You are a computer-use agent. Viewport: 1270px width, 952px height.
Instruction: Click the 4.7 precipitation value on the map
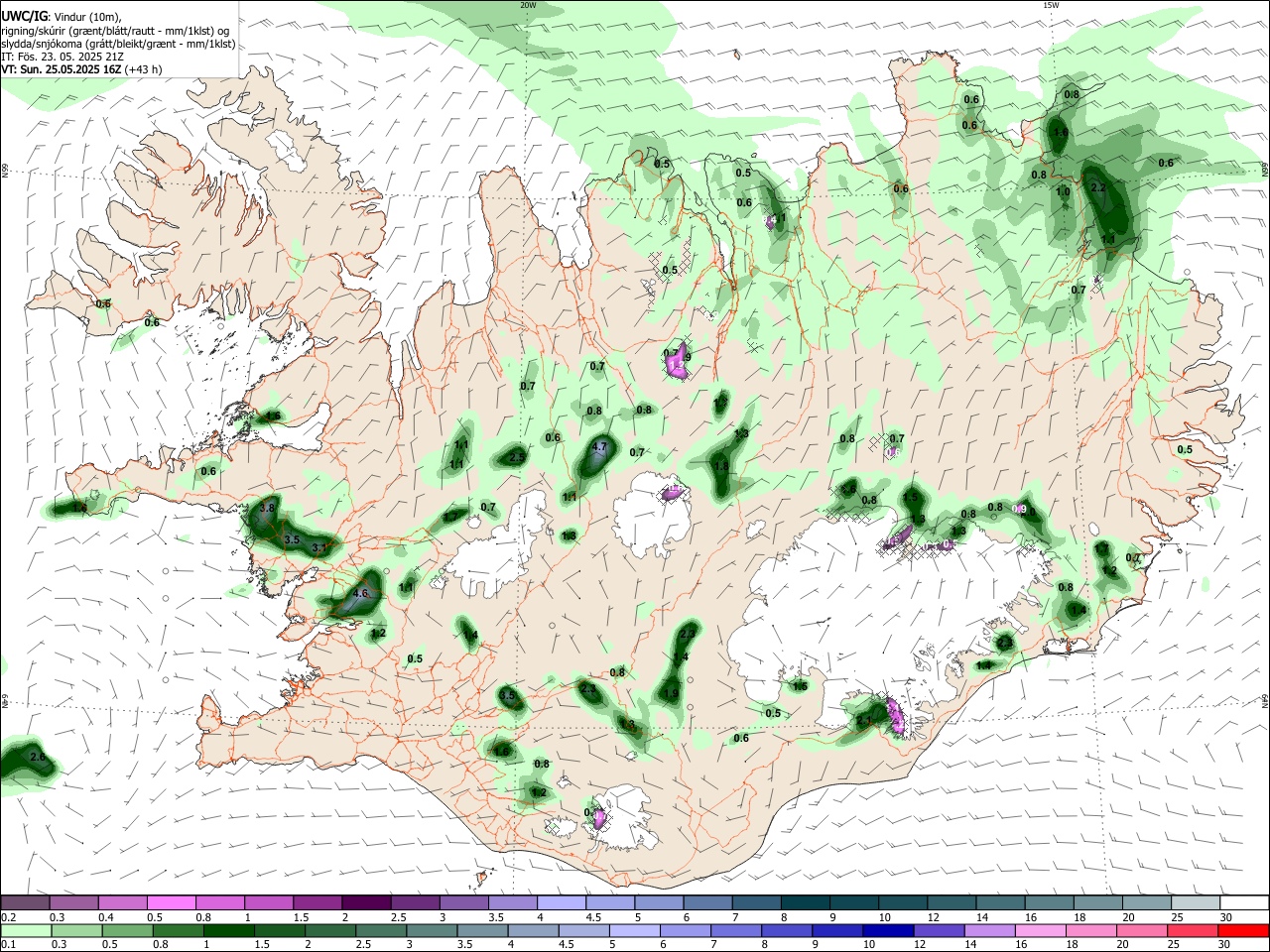click(x=598, y=447)
